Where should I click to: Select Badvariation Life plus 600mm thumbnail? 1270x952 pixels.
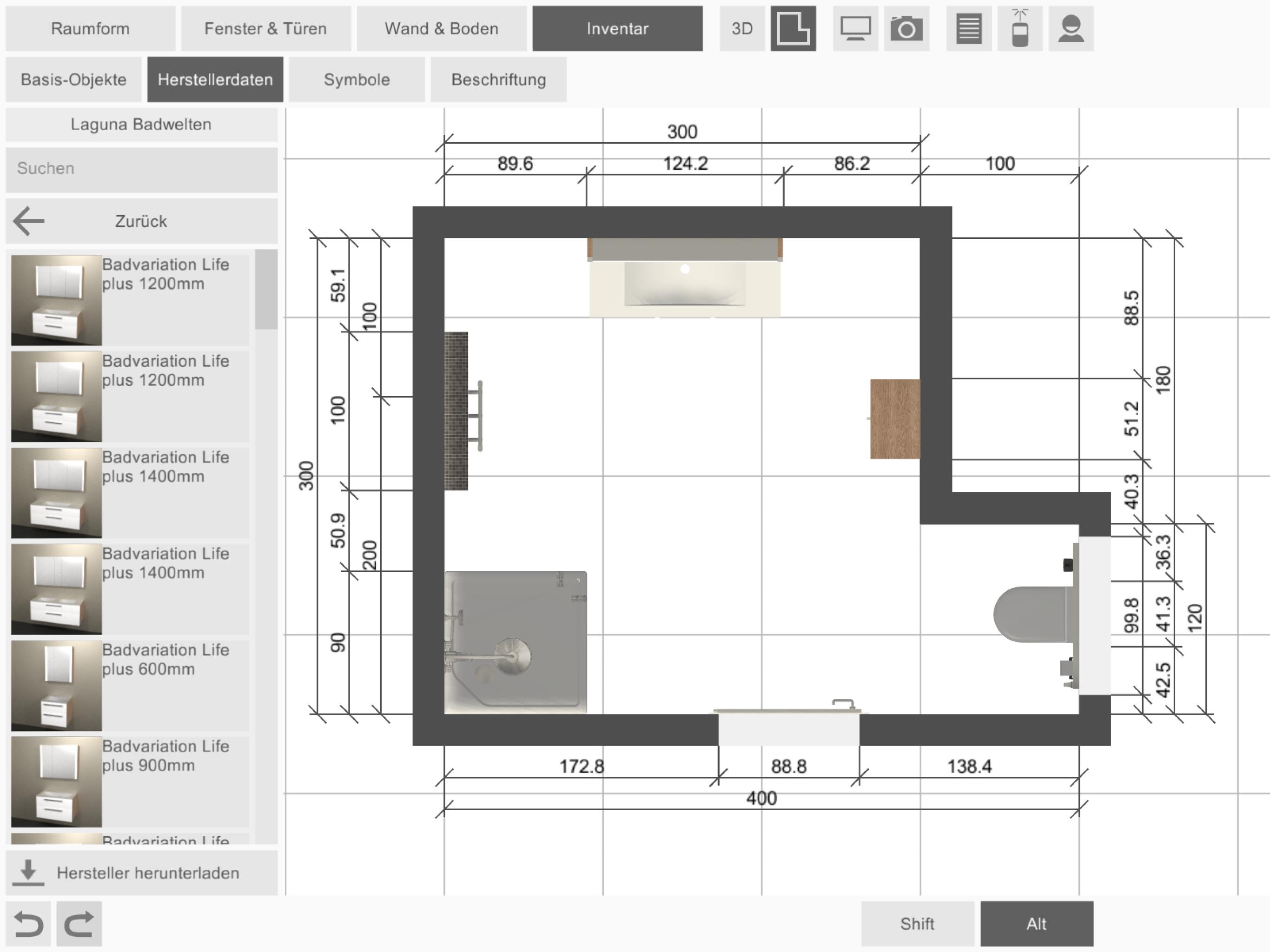pyautogui.click(x=56, y=686)
